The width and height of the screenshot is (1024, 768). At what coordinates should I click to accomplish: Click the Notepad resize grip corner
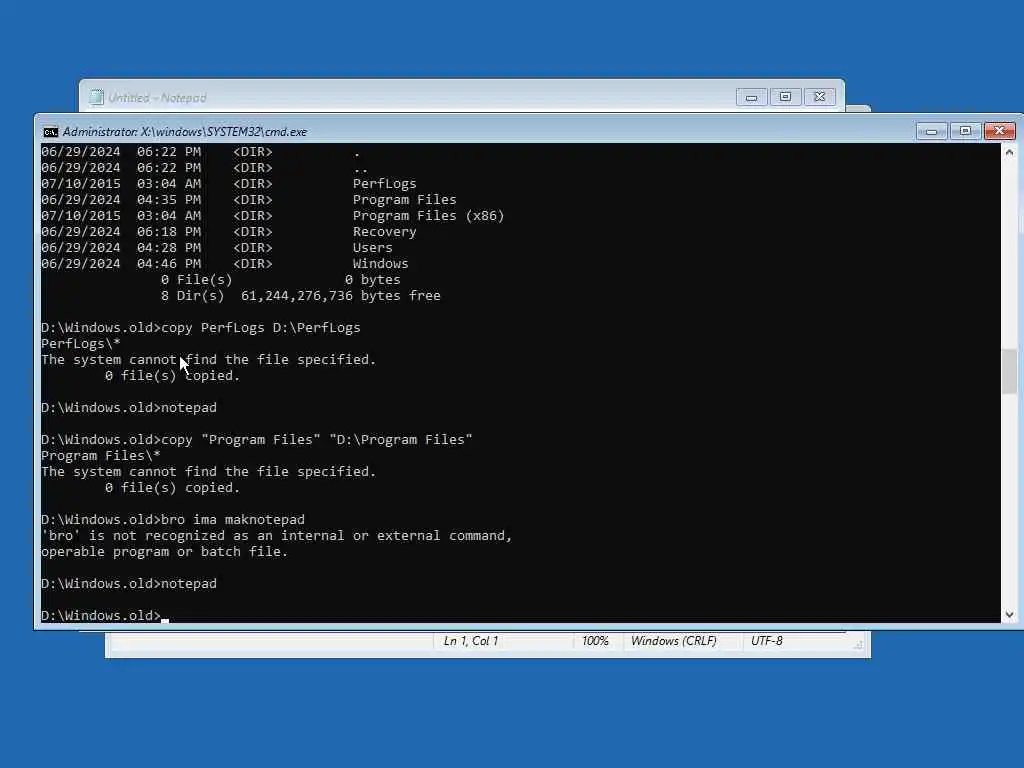coord(859,645)
